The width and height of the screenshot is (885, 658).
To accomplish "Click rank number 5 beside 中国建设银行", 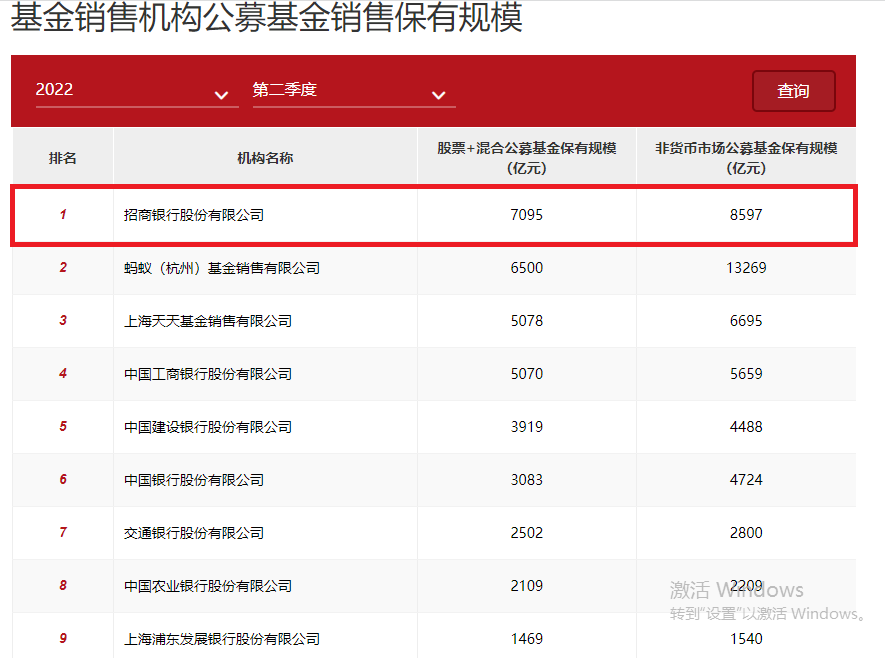I will (63, 427).
